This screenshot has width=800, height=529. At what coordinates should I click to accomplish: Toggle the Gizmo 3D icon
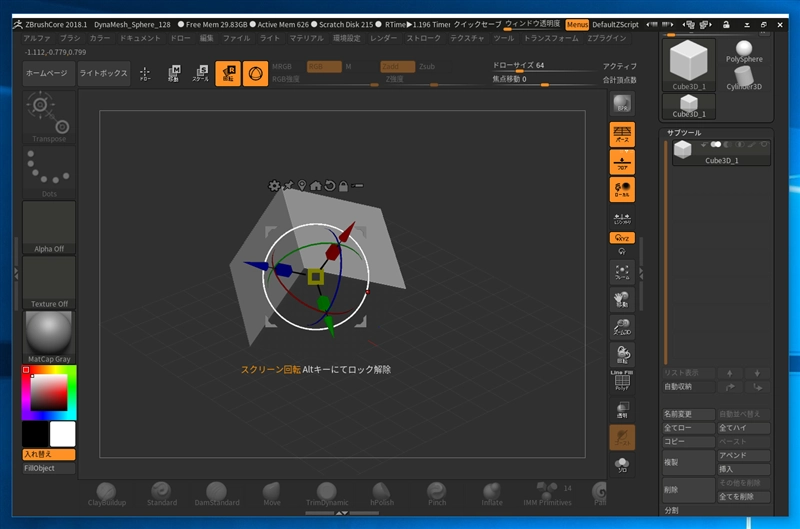(x=255, y=73)
